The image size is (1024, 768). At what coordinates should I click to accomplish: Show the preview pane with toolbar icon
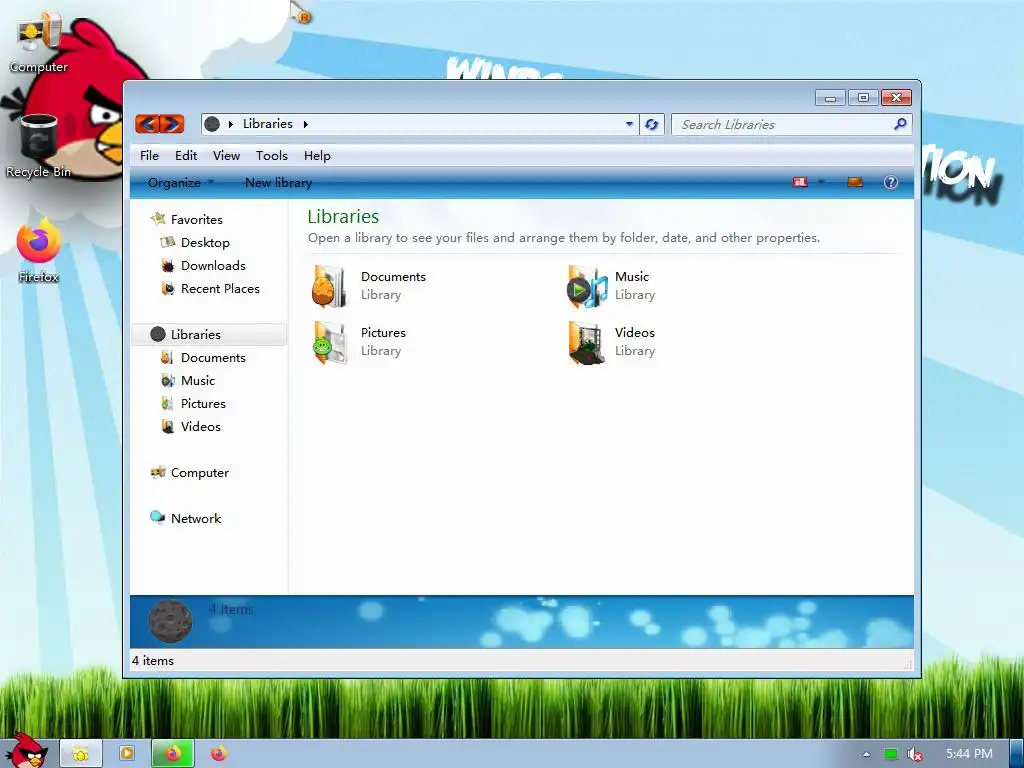(855, 182)
